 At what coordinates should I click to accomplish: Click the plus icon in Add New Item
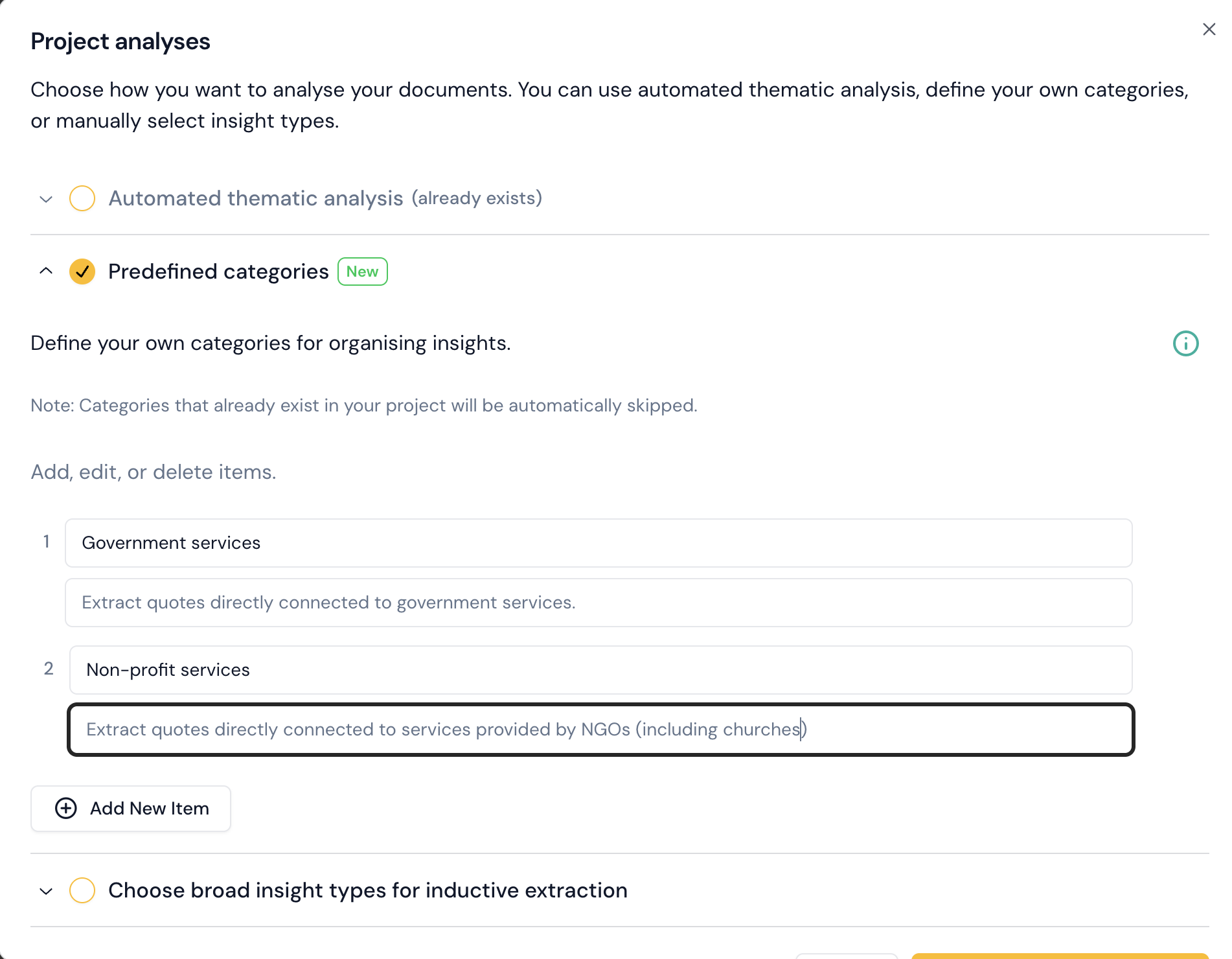(66, 808)
